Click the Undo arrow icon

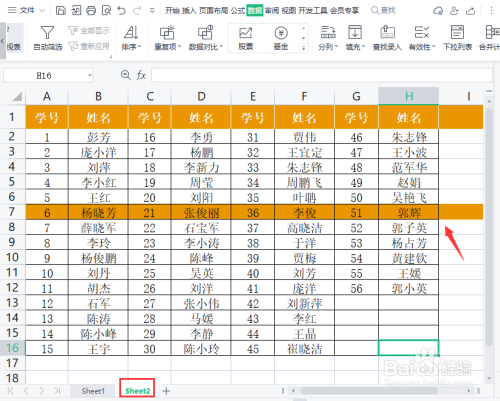pos(122,11)
